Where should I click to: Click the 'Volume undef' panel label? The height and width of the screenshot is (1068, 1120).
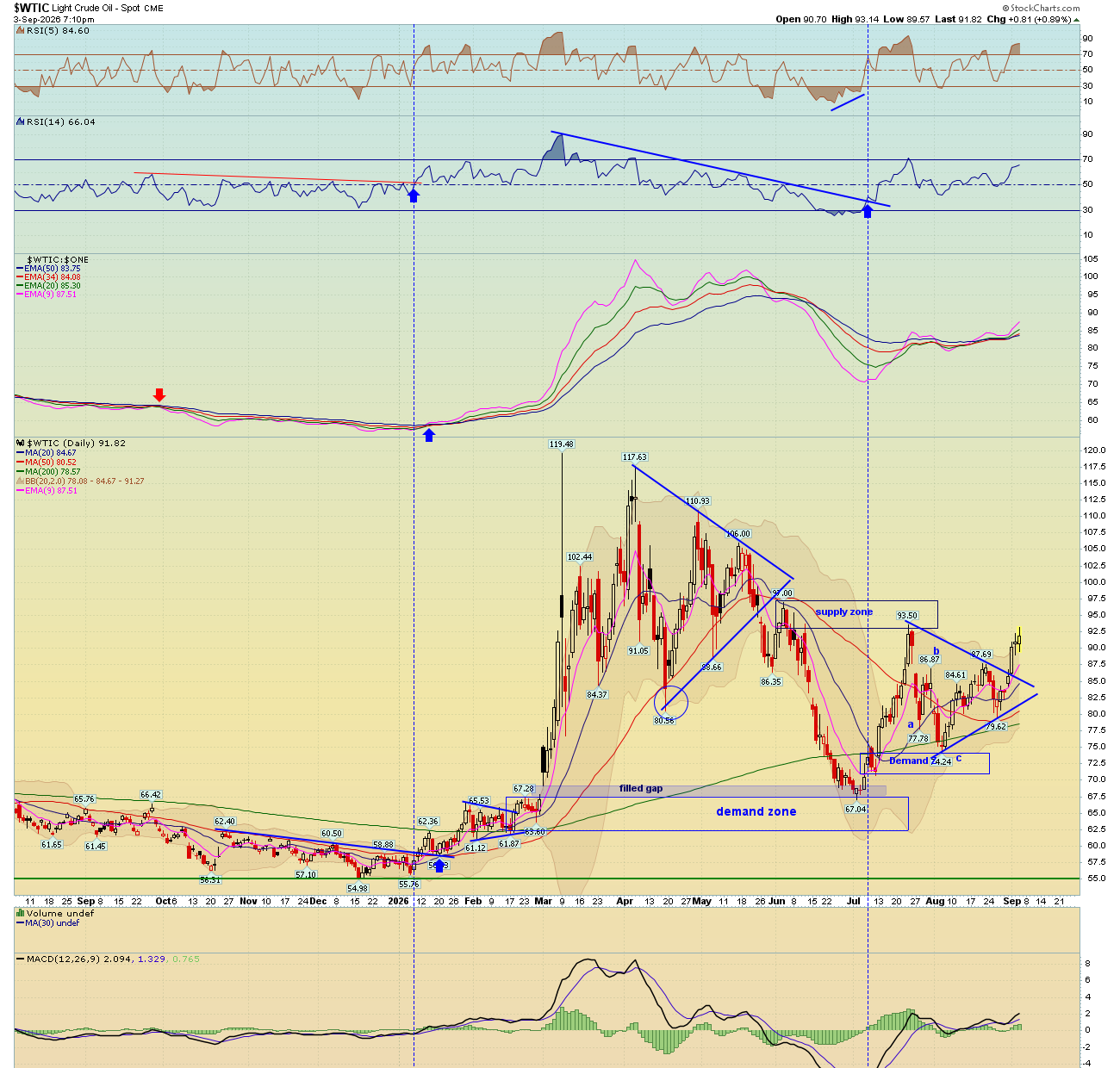(60, 914)
